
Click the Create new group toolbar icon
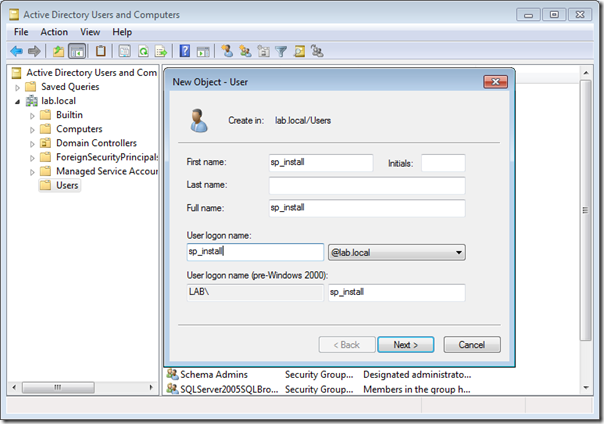[245, 51]
